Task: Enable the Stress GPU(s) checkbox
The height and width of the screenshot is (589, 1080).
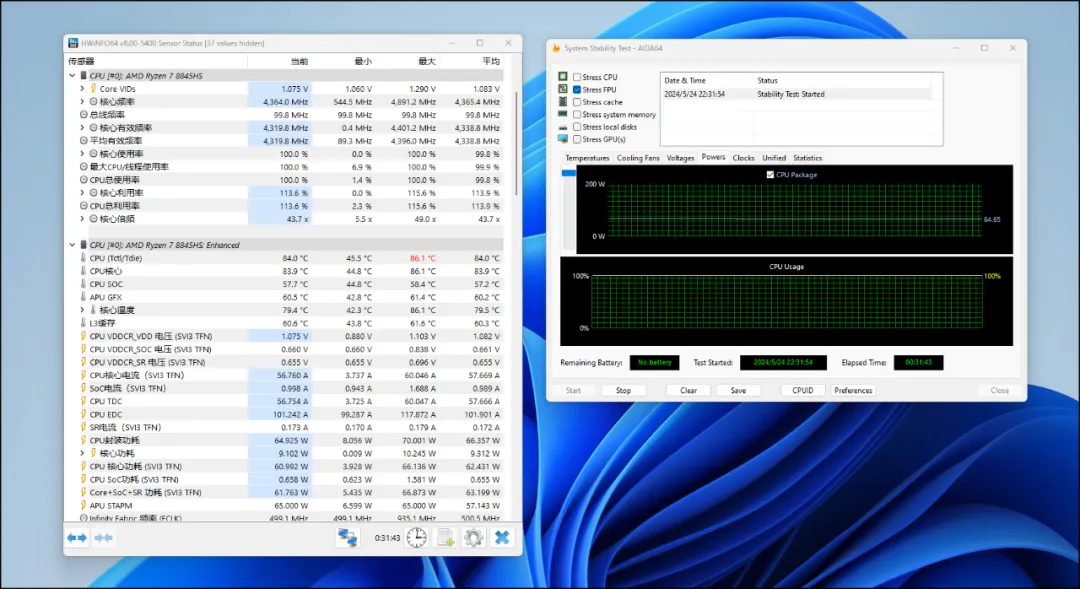Action: (577, 139)
